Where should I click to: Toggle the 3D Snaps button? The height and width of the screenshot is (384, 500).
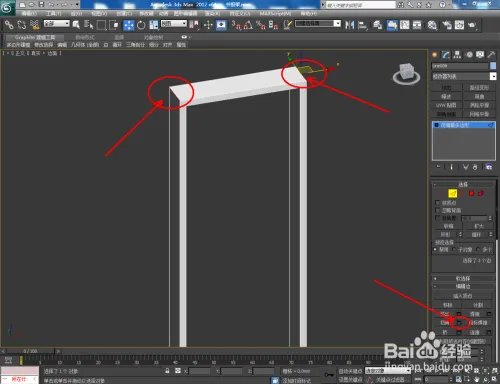[x=235, y=25]
